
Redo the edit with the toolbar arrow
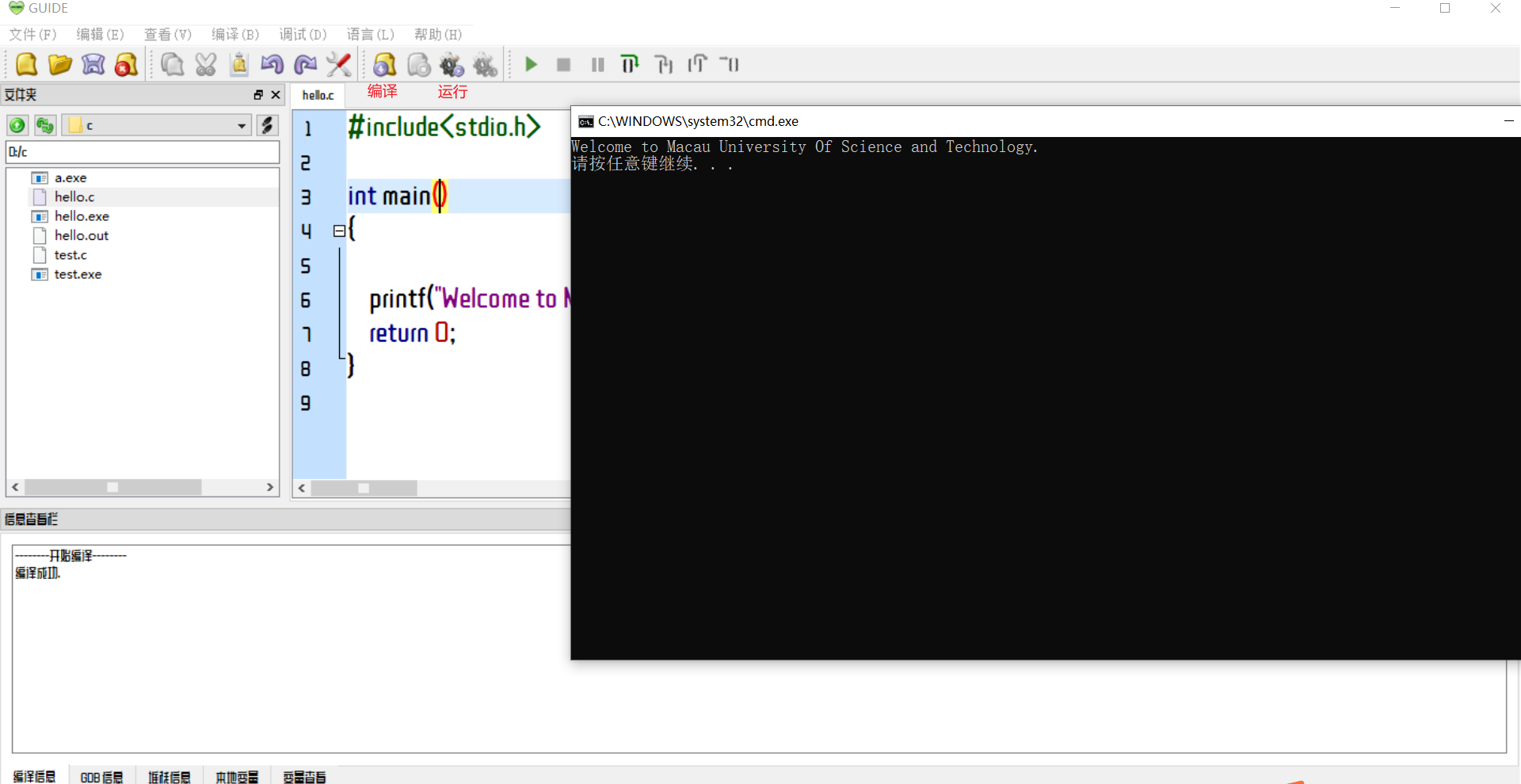pyautogui.click(x=306, y=64)
